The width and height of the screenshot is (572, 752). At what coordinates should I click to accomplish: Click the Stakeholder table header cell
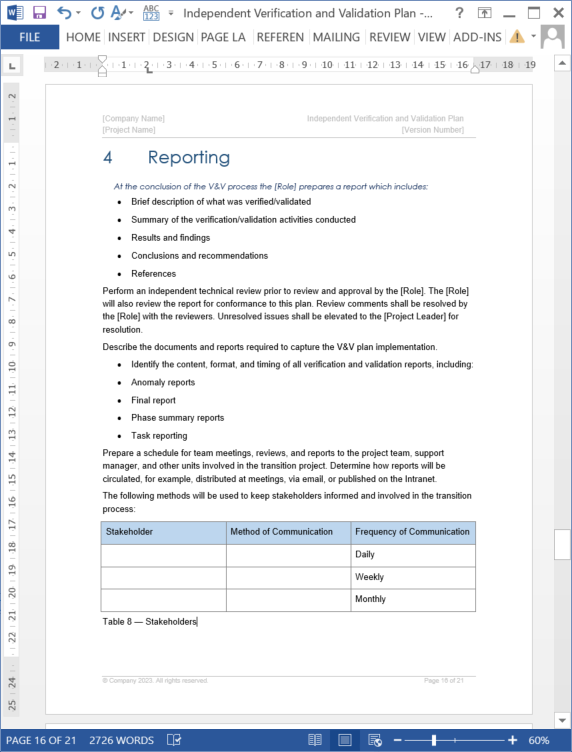click(x=163, y=532)
